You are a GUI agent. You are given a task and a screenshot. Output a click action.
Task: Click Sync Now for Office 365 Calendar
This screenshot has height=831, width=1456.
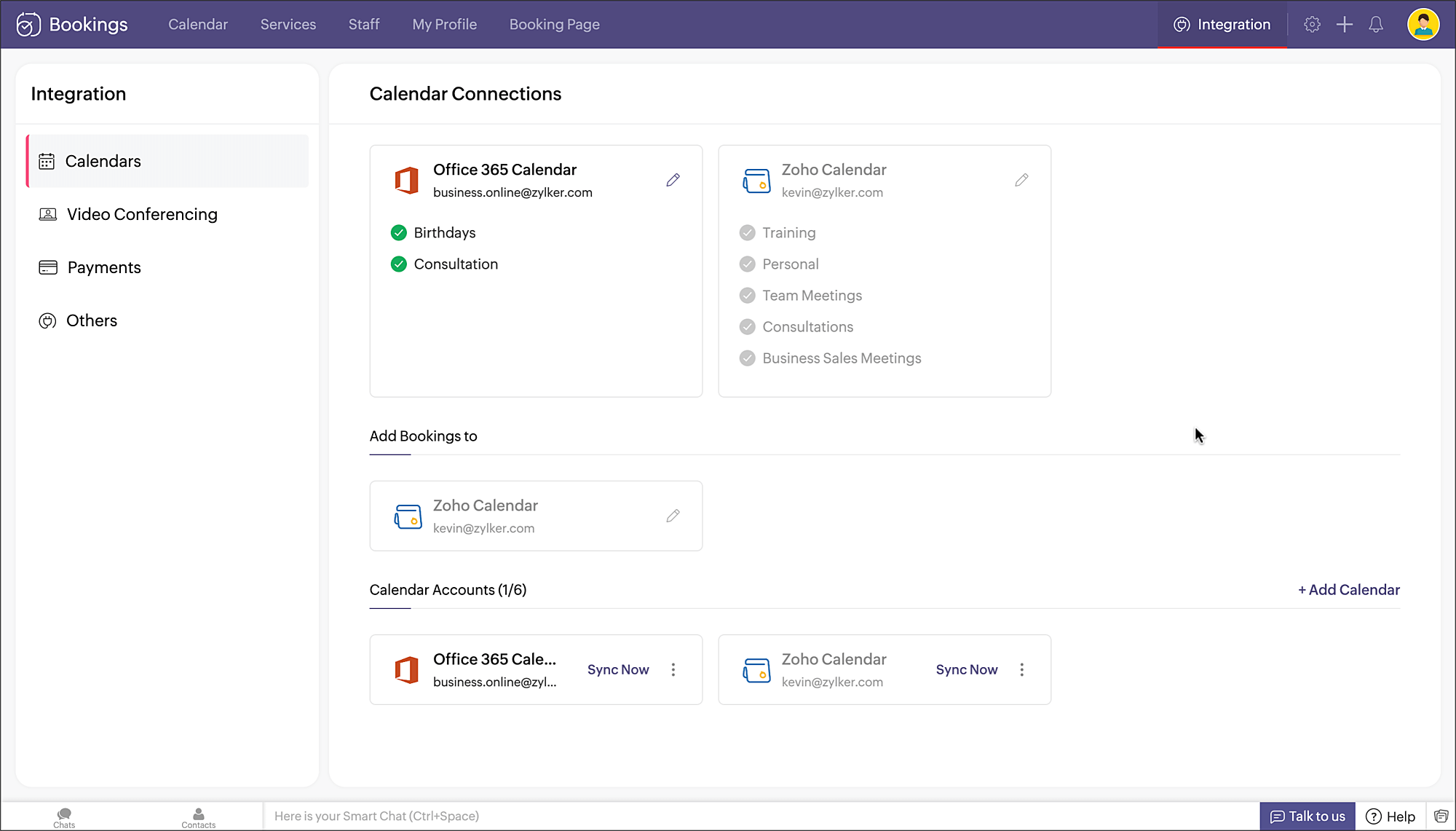[x=618, y=670]
